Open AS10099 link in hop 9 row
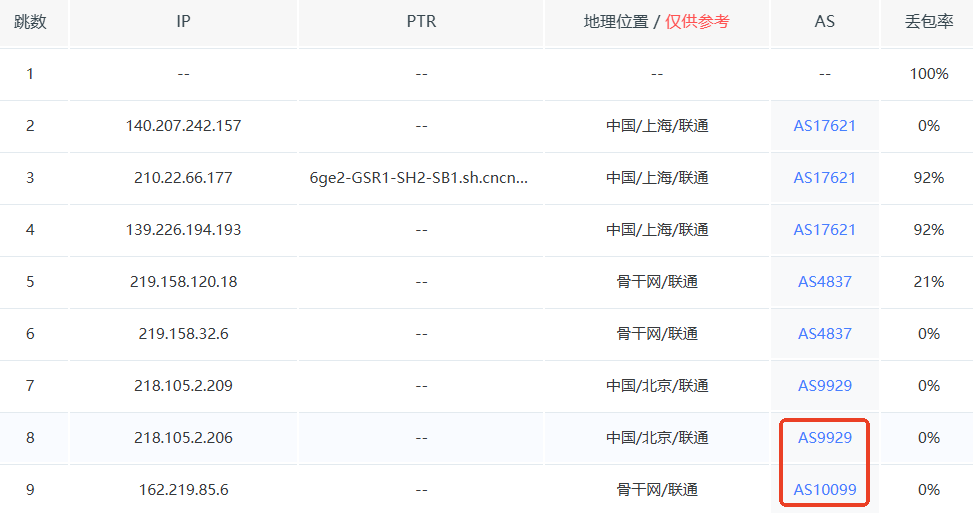973x513 pixels. pos(824,490)
